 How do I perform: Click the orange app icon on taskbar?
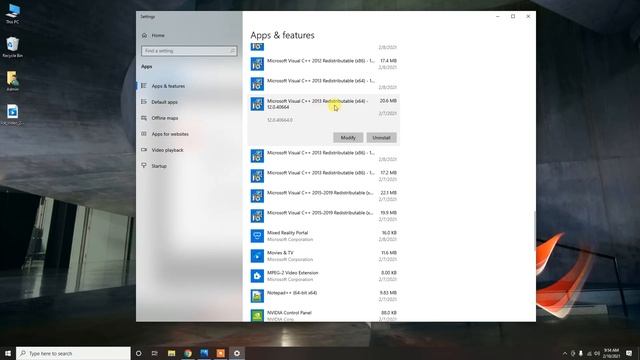[x=220, y=353]
